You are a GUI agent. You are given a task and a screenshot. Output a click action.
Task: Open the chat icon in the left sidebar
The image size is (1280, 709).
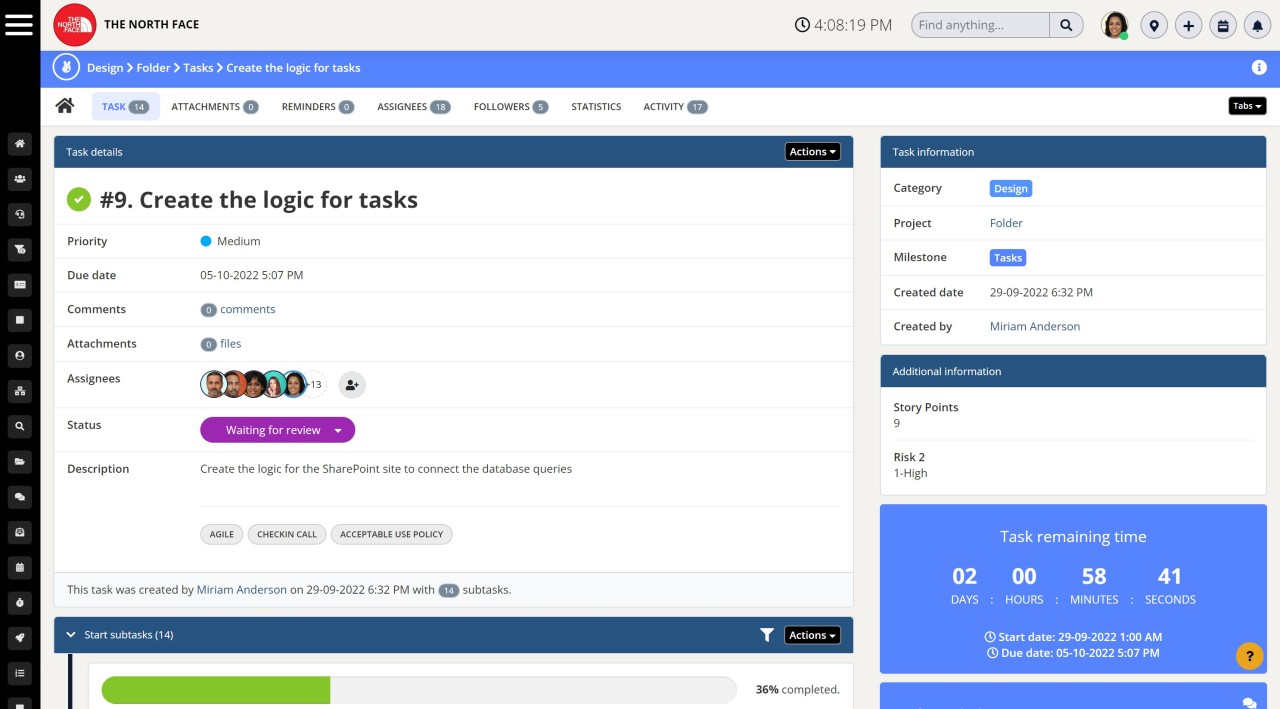tap(20, 497)
